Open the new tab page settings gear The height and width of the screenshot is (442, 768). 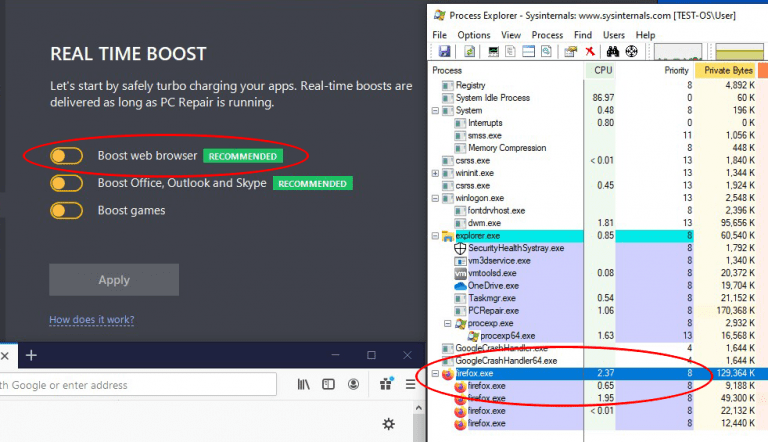coord(389,425)
